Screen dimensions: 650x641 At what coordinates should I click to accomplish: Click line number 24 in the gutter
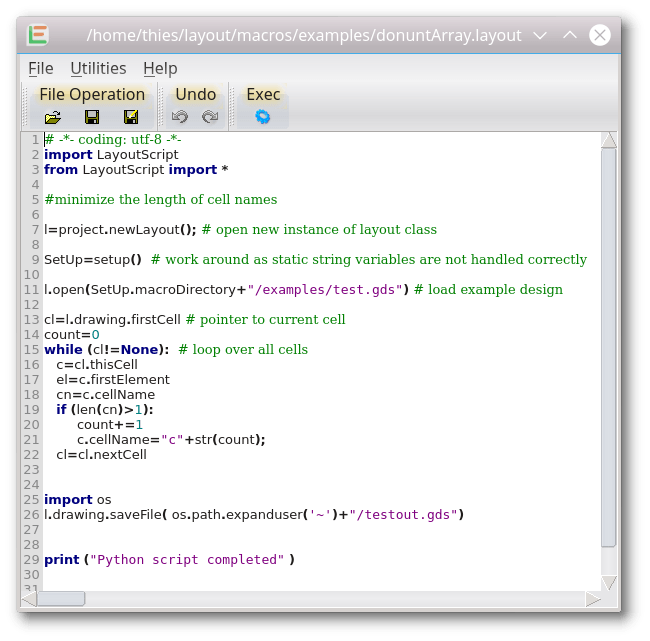click(32, 485)
